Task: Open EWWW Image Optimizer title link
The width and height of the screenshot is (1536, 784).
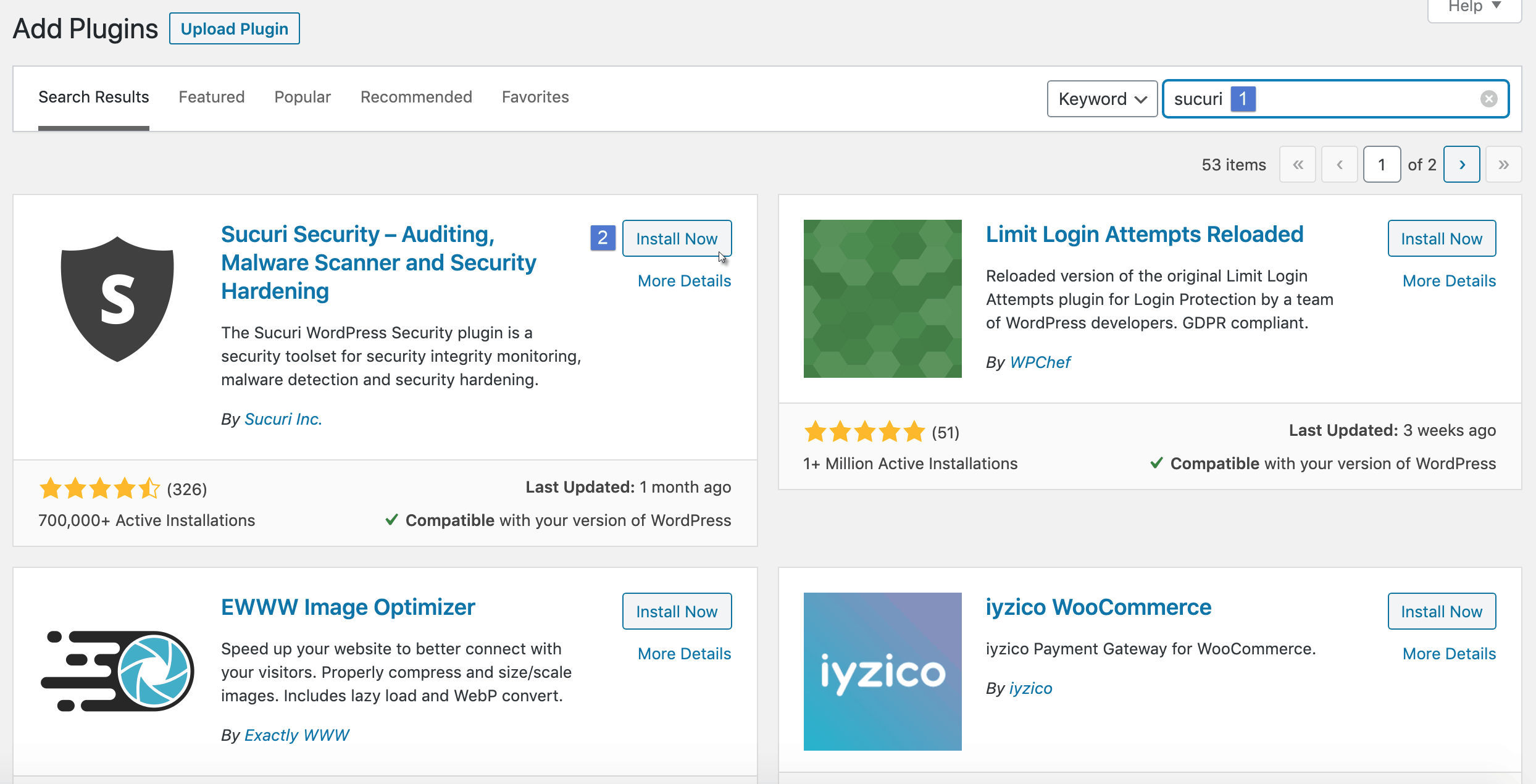Action: tap(348, 607)
